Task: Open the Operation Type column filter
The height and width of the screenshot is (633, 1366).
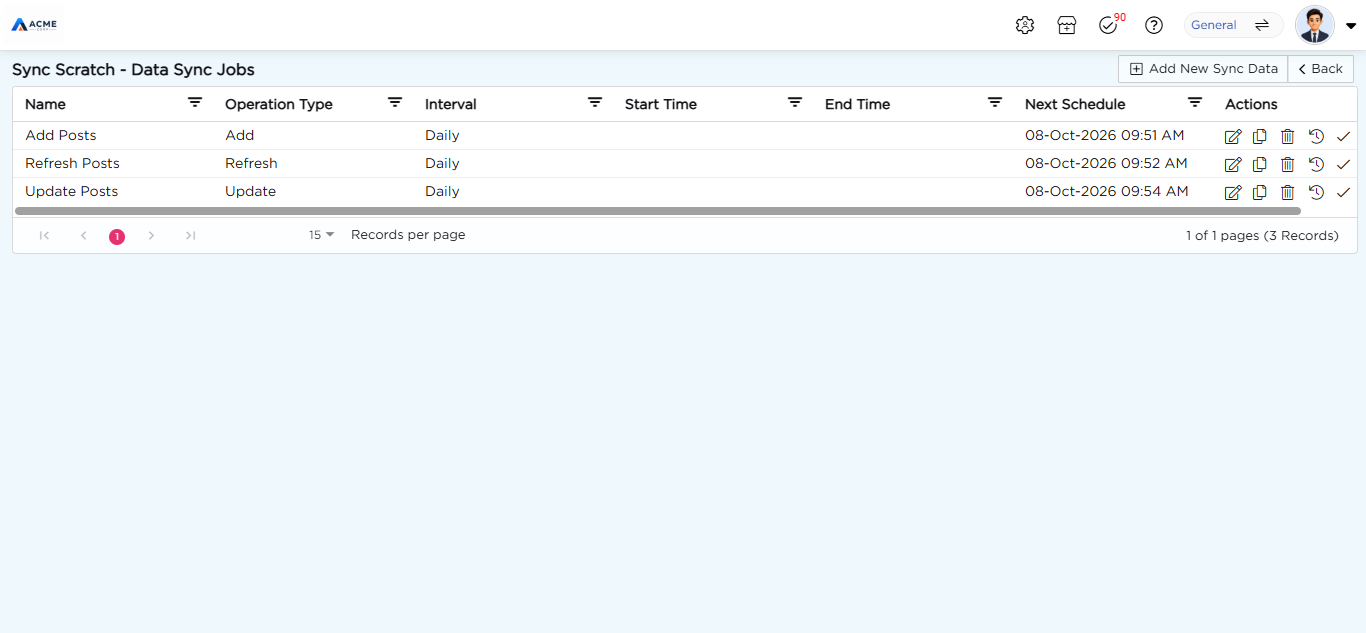Action: (395, 102)
